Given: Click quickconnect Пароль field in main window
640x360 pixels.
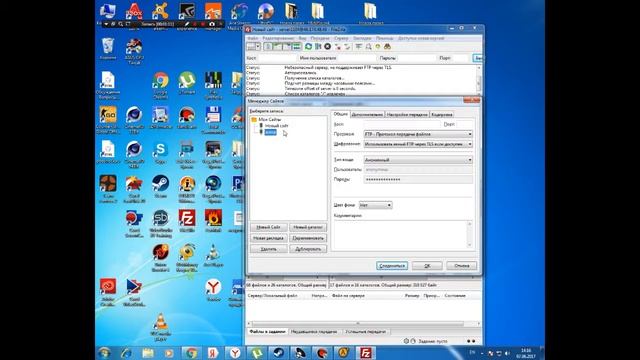Looking at the screenshot, I should pos(416,58).
